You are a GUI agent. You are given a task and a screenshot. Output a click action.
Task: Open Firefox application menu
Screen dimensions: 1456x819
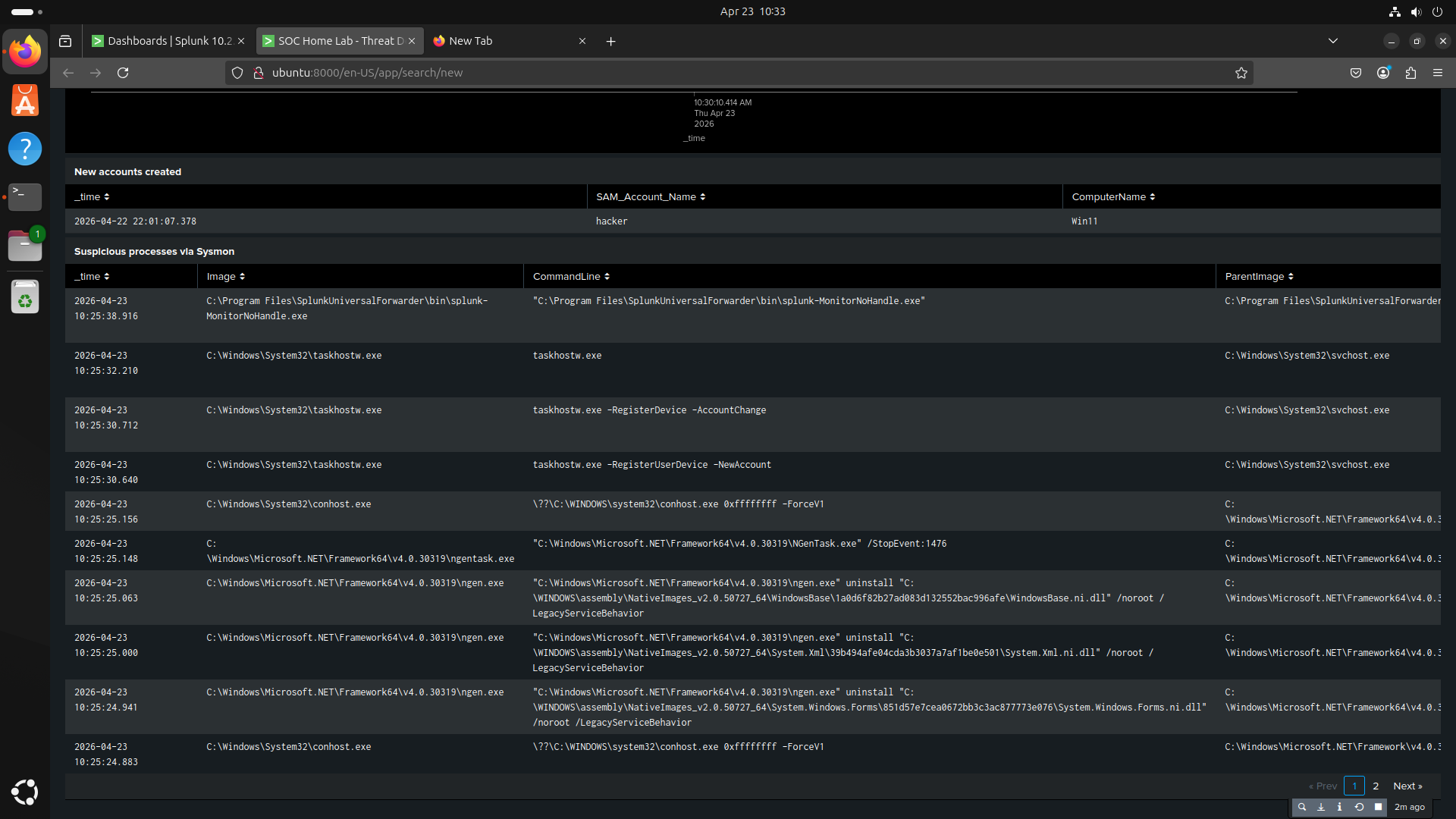tap(1437, 73)
